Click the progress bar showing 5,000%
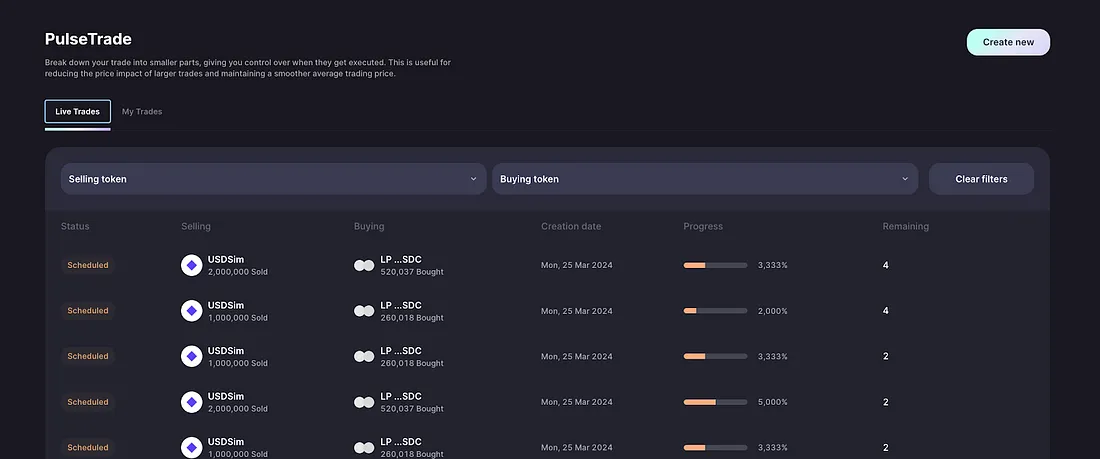The height and width of the screenshot is (459, 1100). tap(715, 402)
